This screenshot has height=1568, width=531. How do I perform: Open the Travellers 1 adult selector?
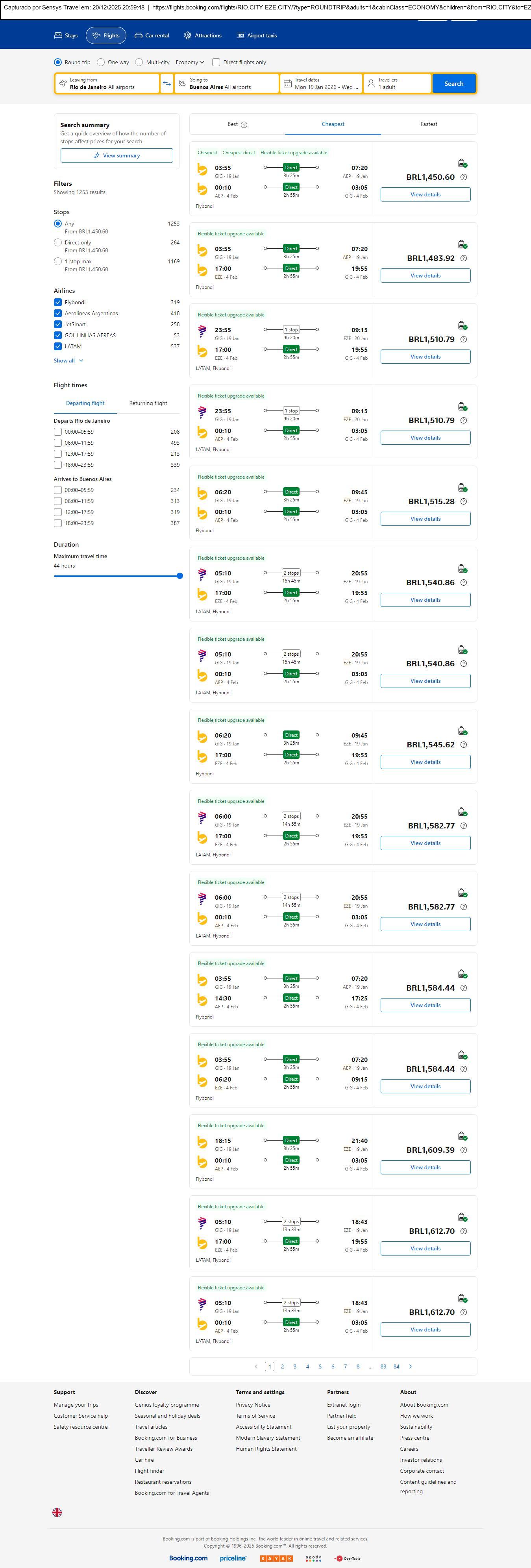397,83
